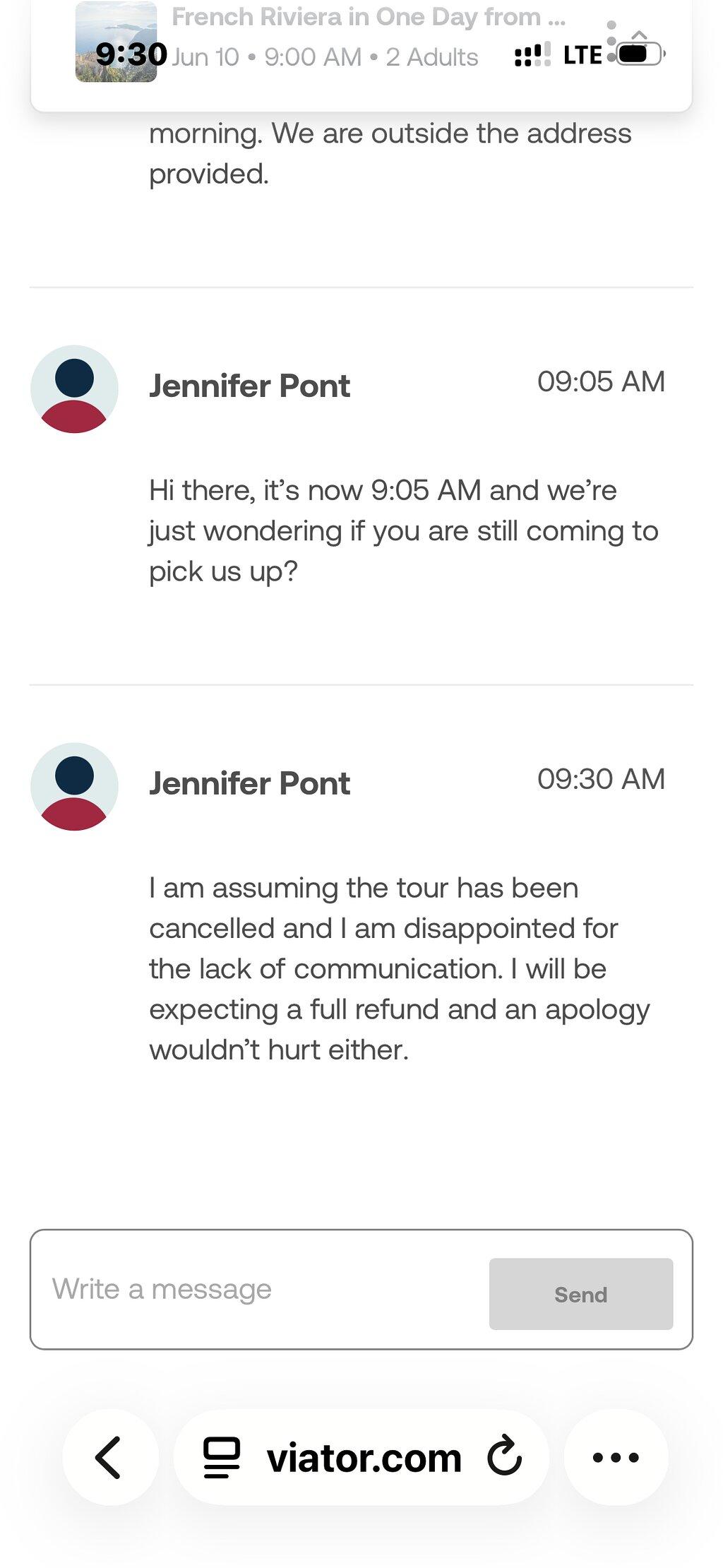
Task: Tap the 9:30 clock in status bar
Action: (x=131, y=54)
